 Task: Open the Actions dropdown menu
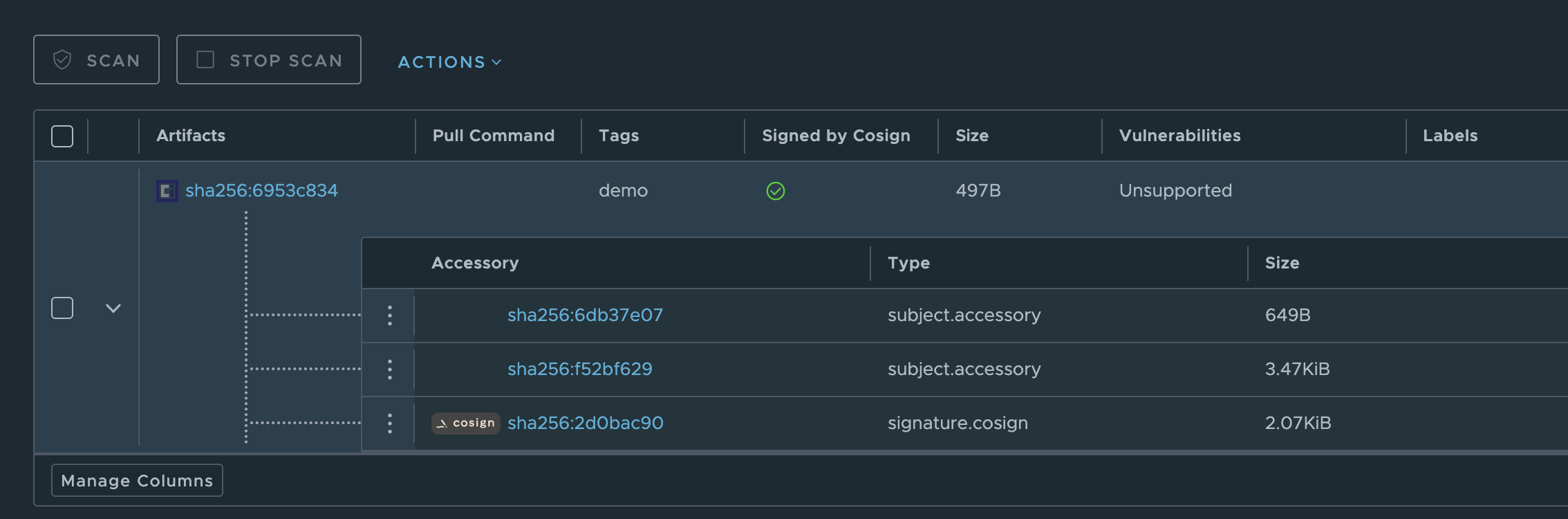[449, 62]
